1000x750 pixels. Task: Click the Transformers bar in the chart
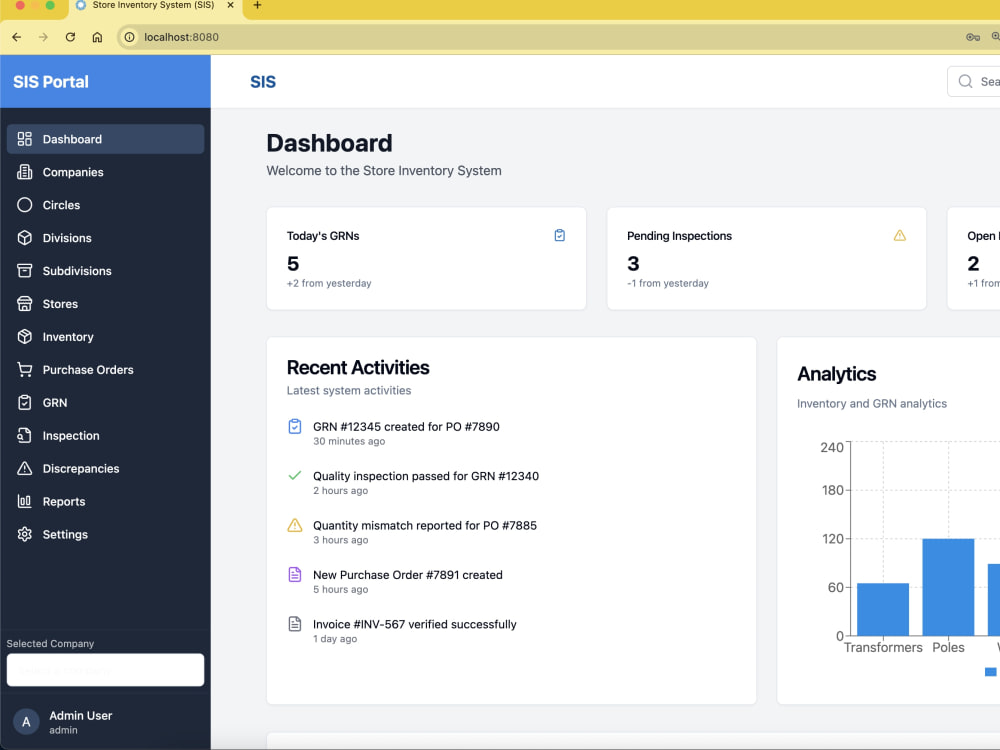883,609
